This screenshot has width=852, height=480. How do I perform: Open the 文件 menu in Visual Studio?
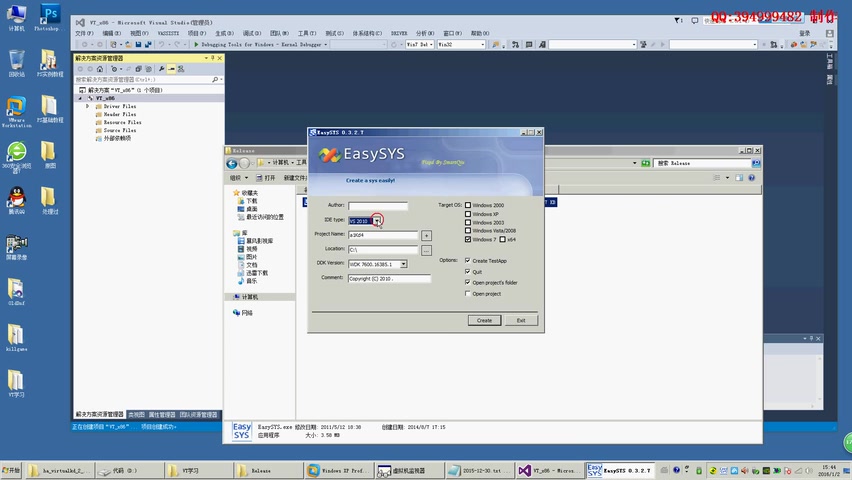(x=84, y=33)
